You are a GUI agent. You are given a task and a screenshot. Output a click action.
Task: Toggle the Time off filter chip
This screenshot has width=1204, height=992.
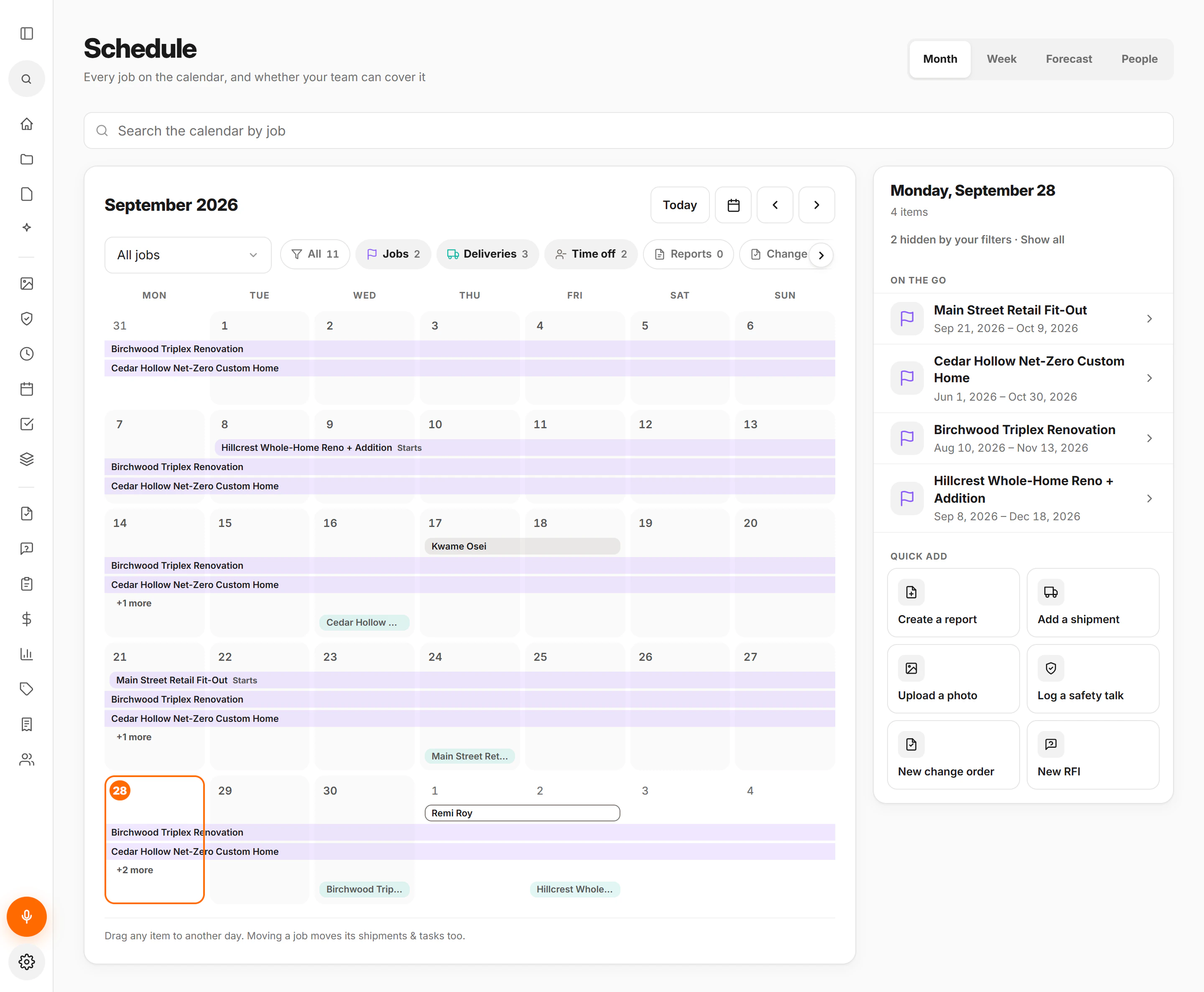click(x=591, y=254)
